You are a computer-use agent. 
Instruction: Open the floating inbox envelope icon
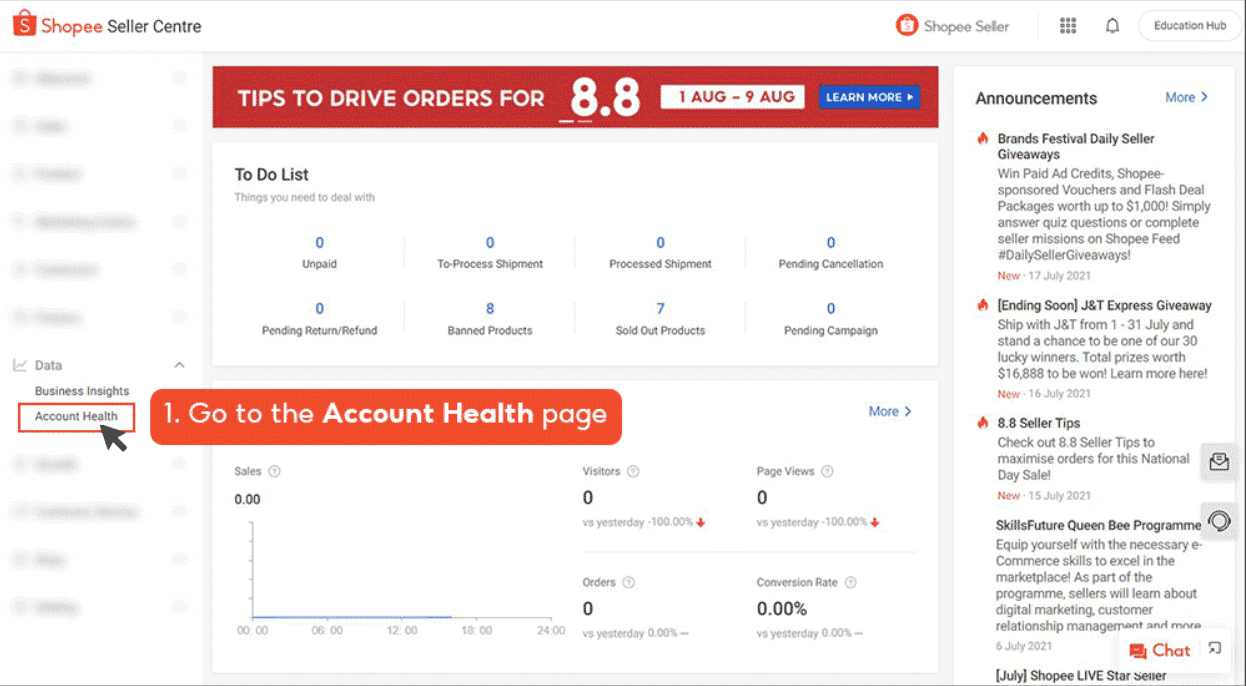tap(1219, 461)
